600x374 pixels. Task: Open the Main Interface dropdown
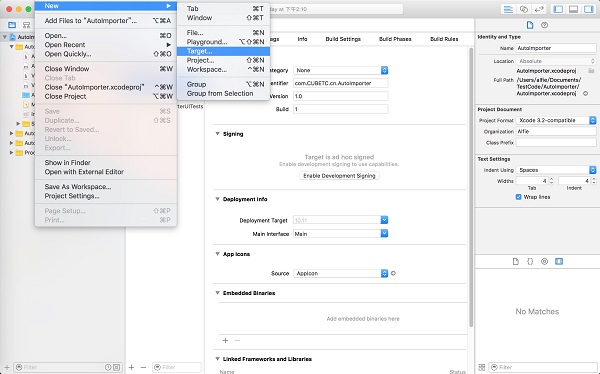[341, 234]
